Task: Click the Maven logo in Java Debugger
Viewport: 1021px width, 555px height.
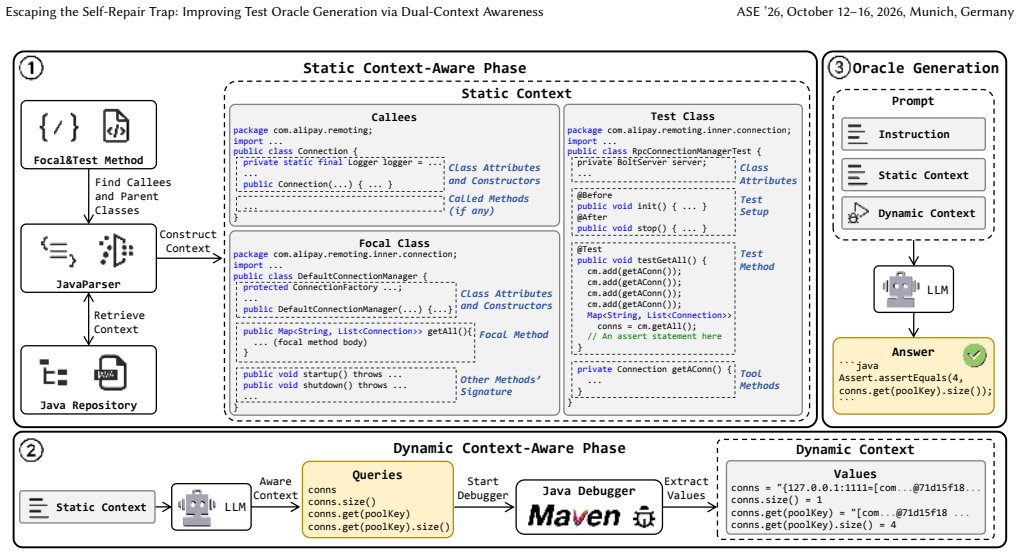Action: click(574, 517)
